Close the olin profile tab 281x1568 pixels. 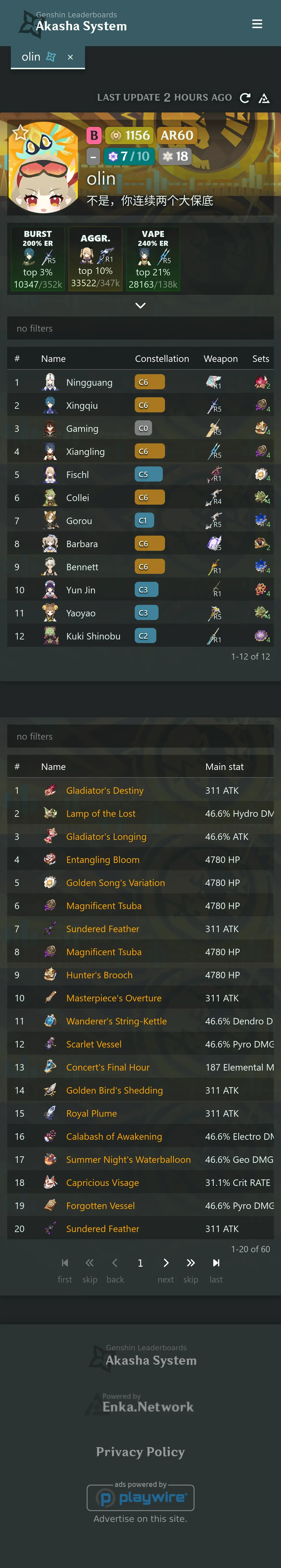pos(71,57)
